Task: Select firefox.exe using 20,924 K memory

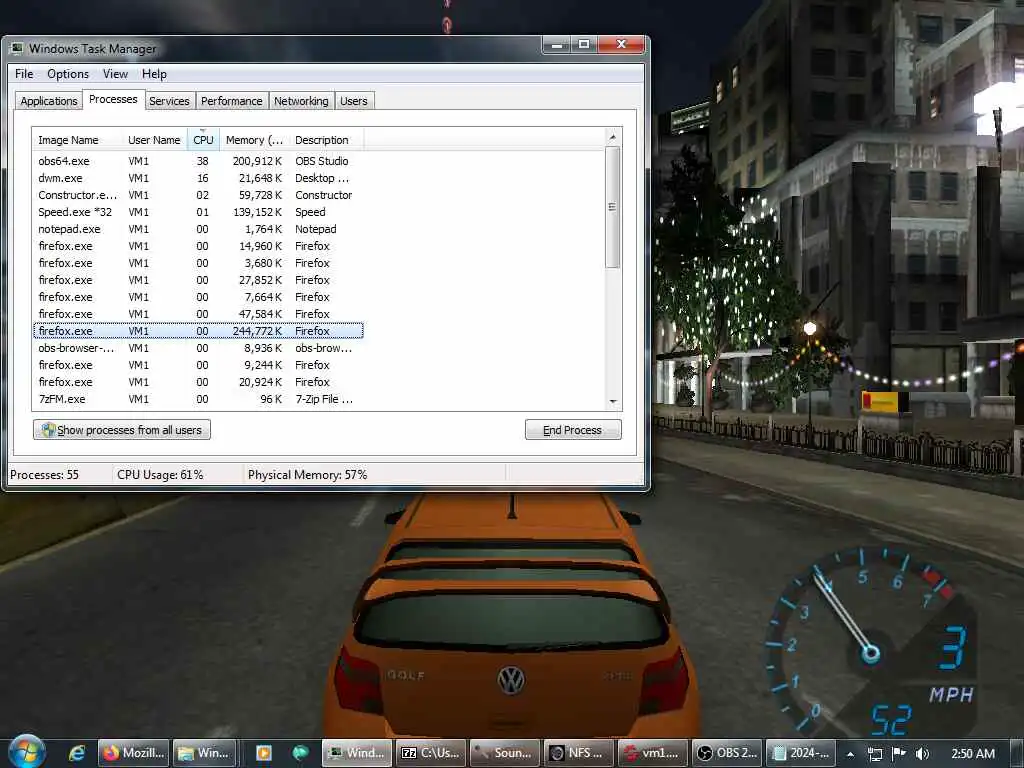Action: (198, 382)
